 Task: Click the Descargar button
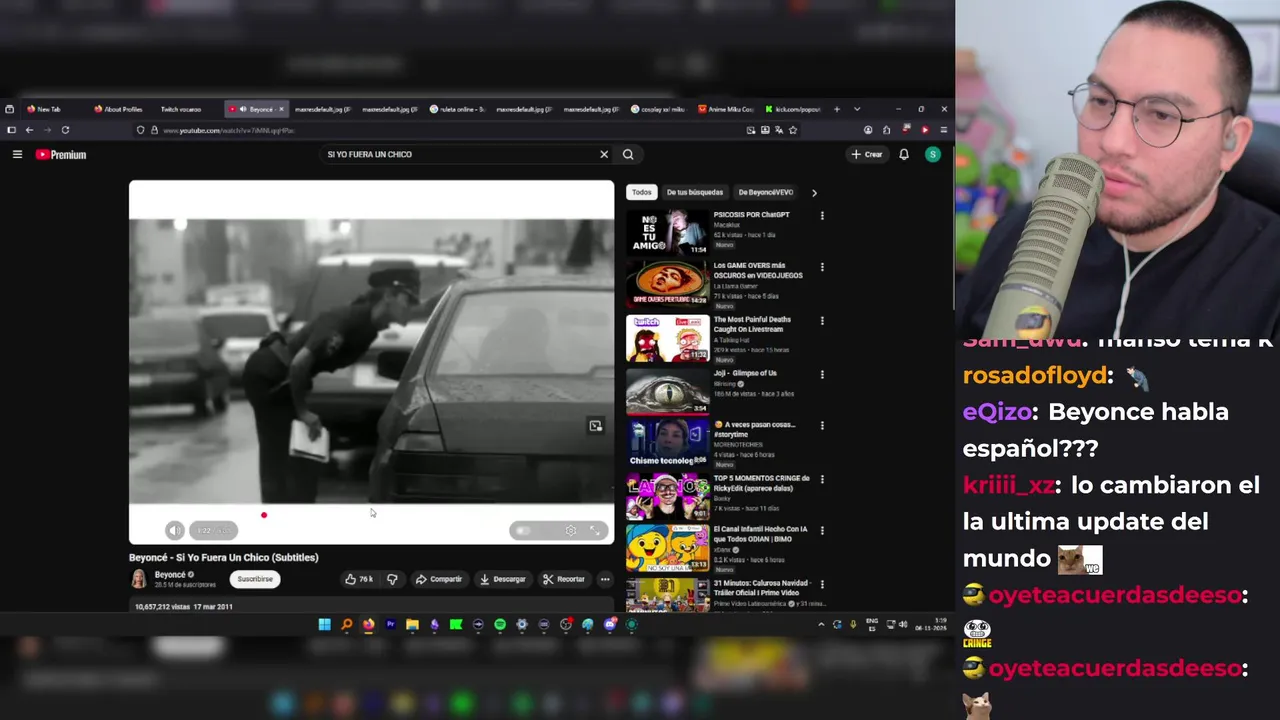[503, 579]
